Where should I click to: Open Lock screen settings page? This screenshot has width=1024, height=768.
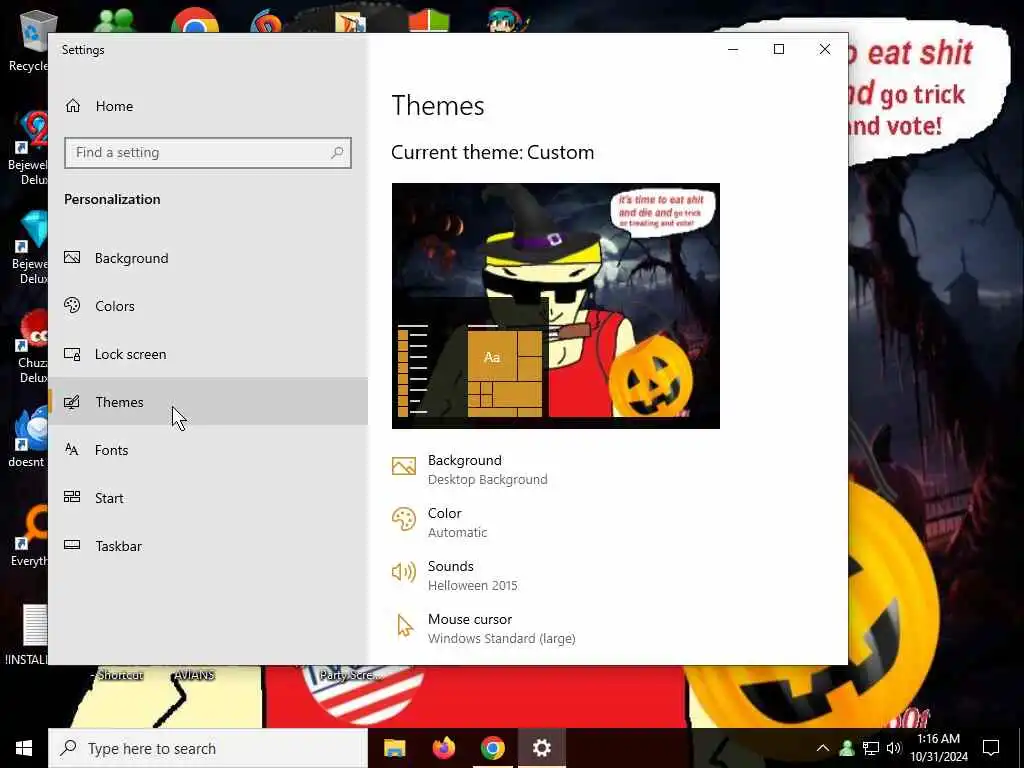click(208, 354)
